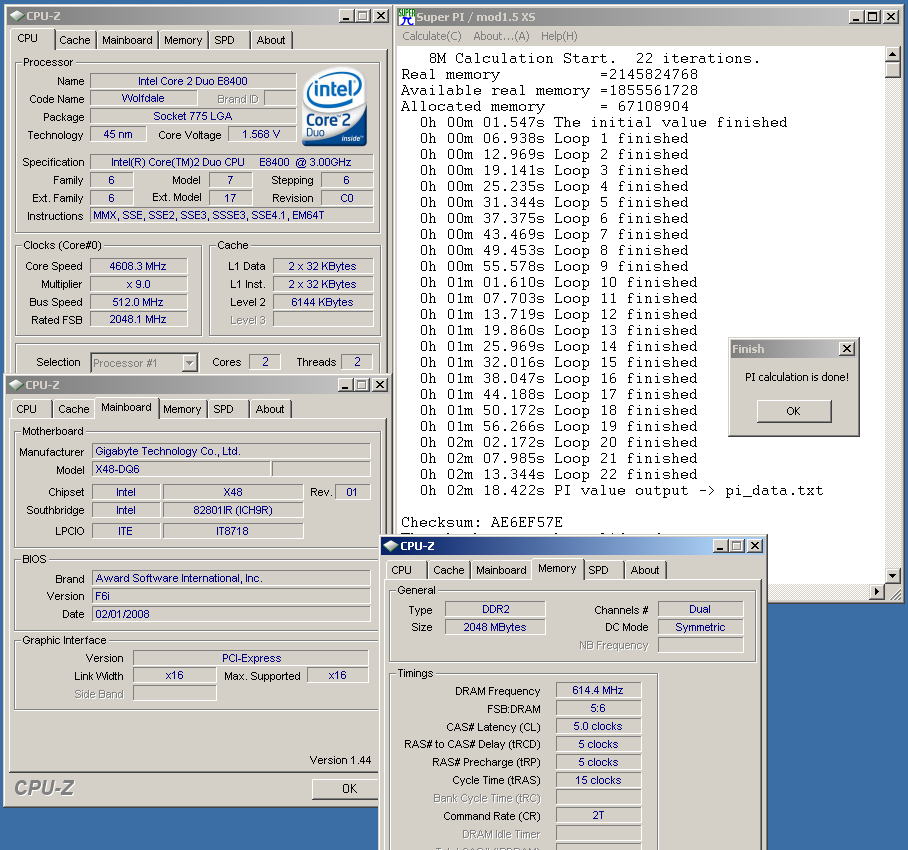The width and height of the screenshot is (908, 850).
Task: Click the Core Speed value field
Action: click(x=138, y=266)
